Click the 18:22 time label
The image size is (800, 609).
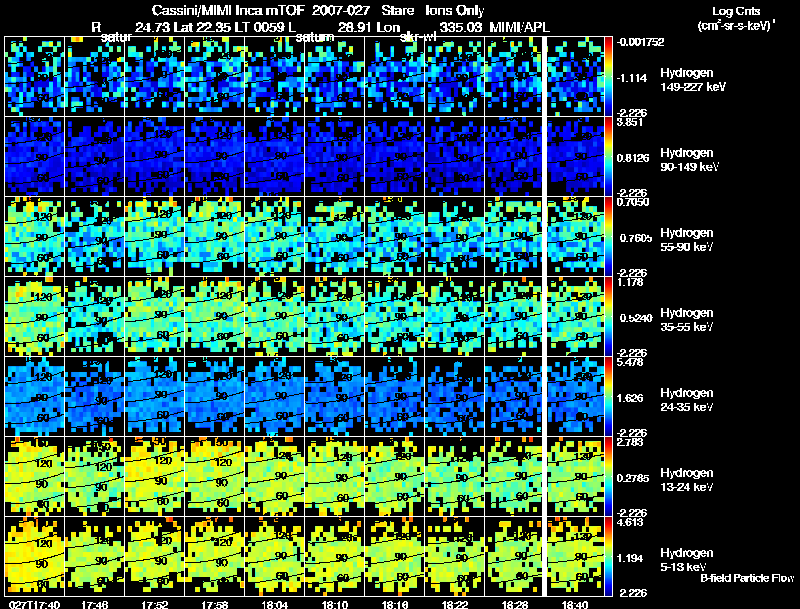(455, 604)
